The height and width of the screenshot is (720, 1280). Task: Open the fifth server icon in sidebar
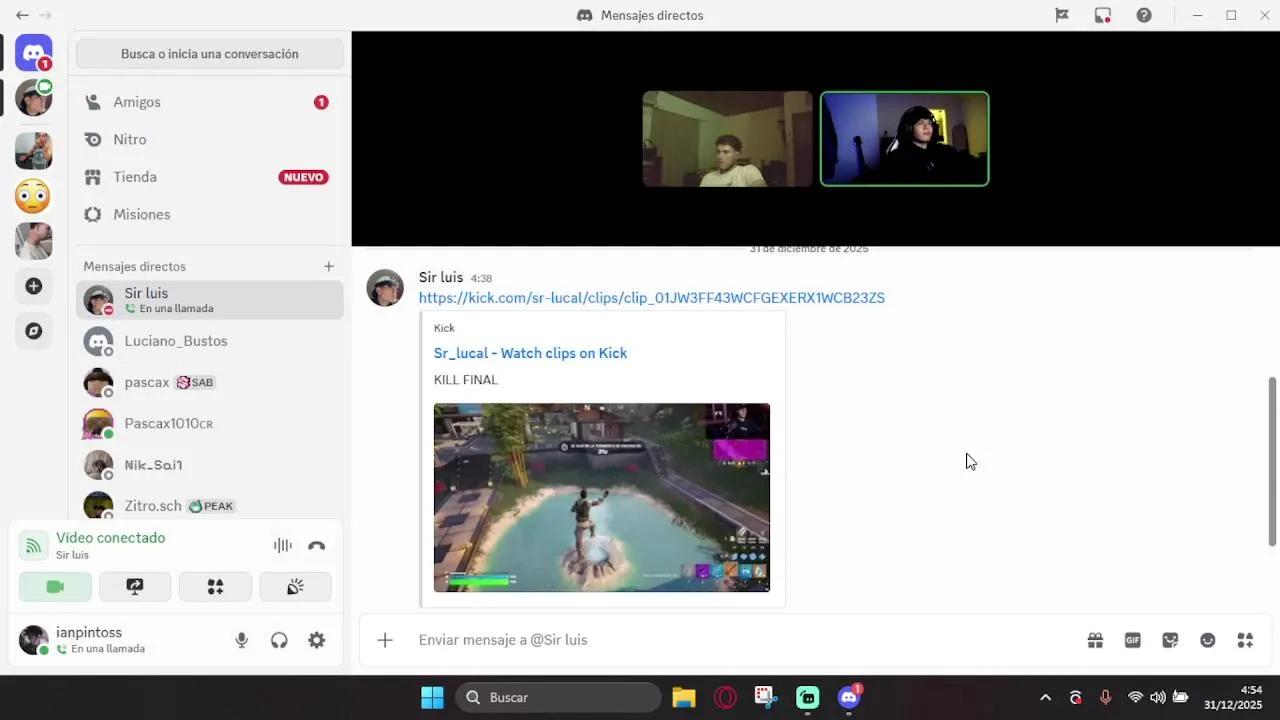click(33, 241)
